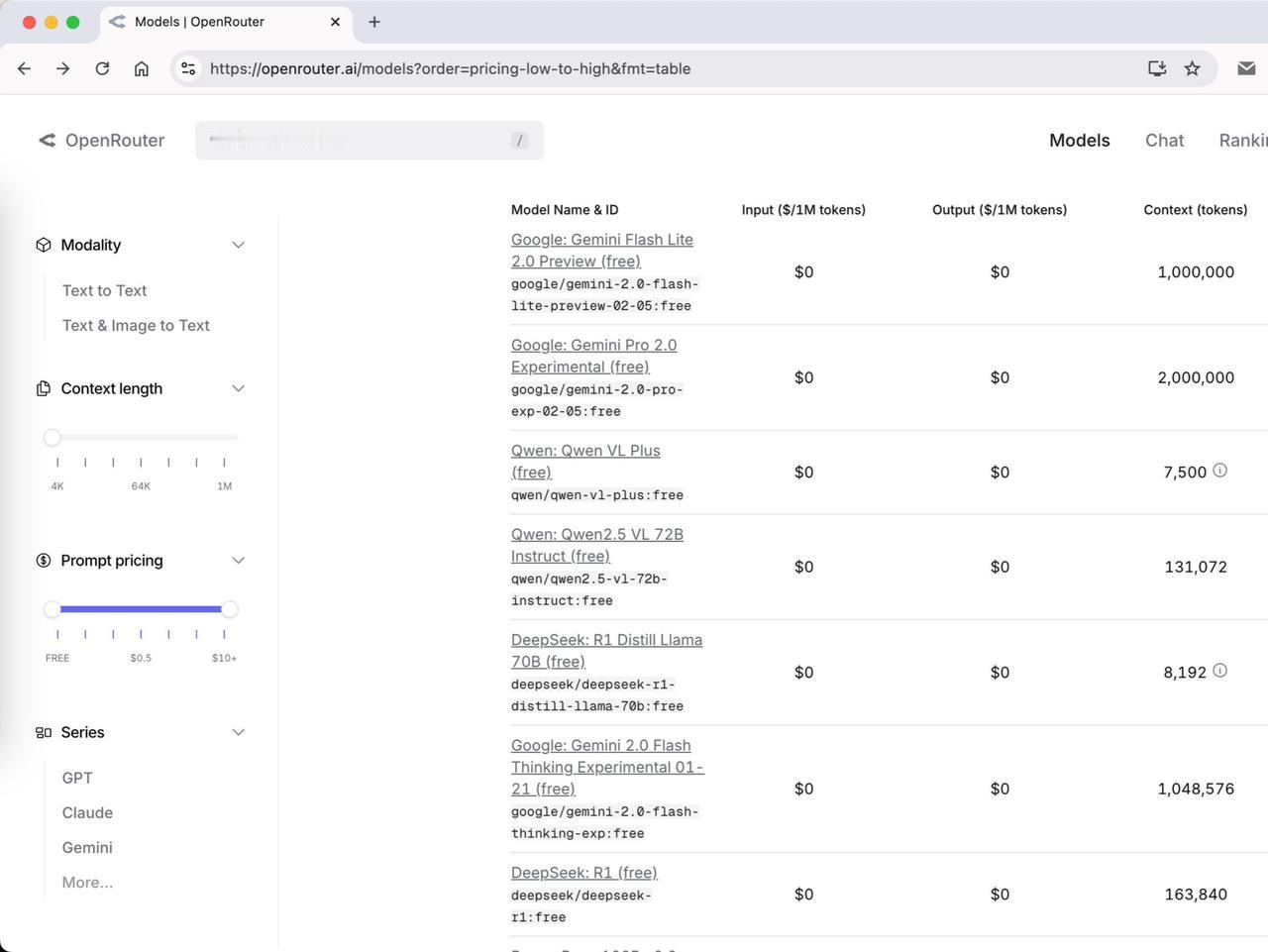Reload the page with refresh icon
Screen dimensions: 1268x952
pos(102,68)
